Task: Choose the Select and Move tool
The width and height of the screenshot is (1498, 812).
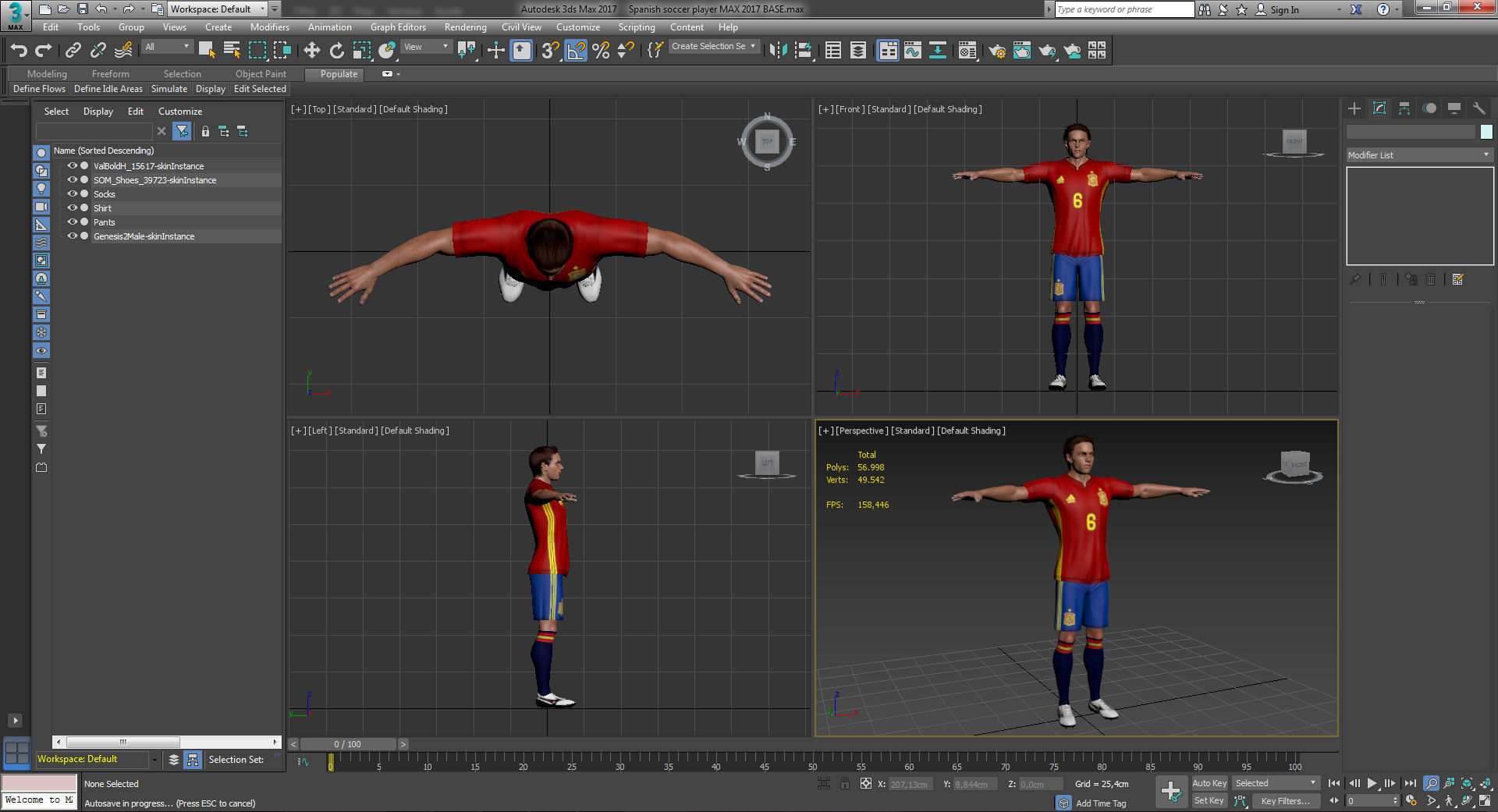Action: (312, 51)
